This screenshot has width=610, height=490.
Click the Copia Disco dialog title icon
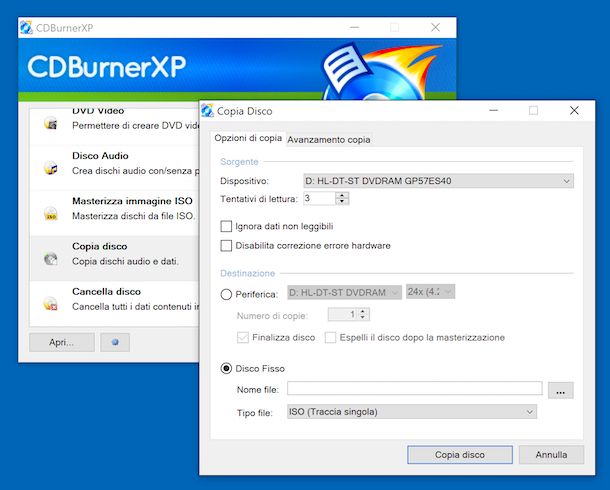pos(207,111)
